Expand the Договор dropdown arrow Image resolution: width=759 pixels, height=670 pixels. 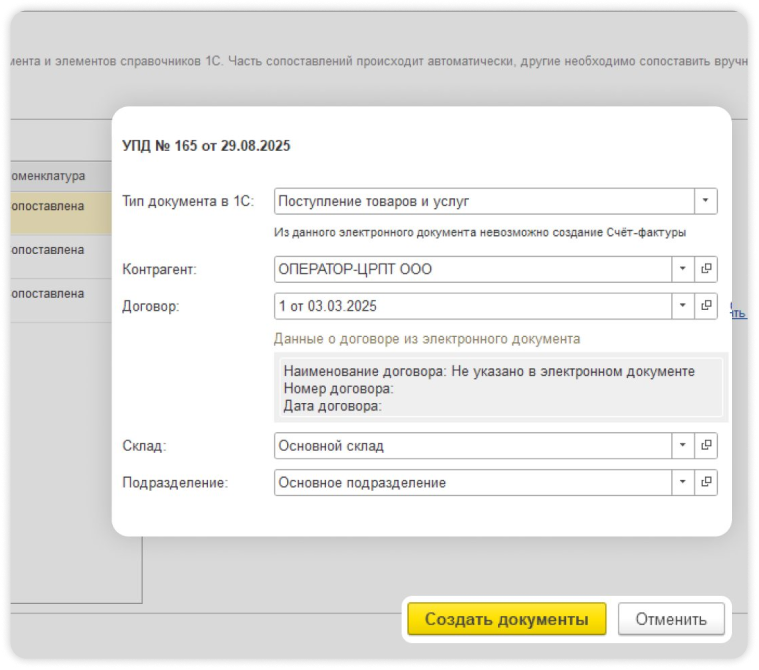coord(683,305)
